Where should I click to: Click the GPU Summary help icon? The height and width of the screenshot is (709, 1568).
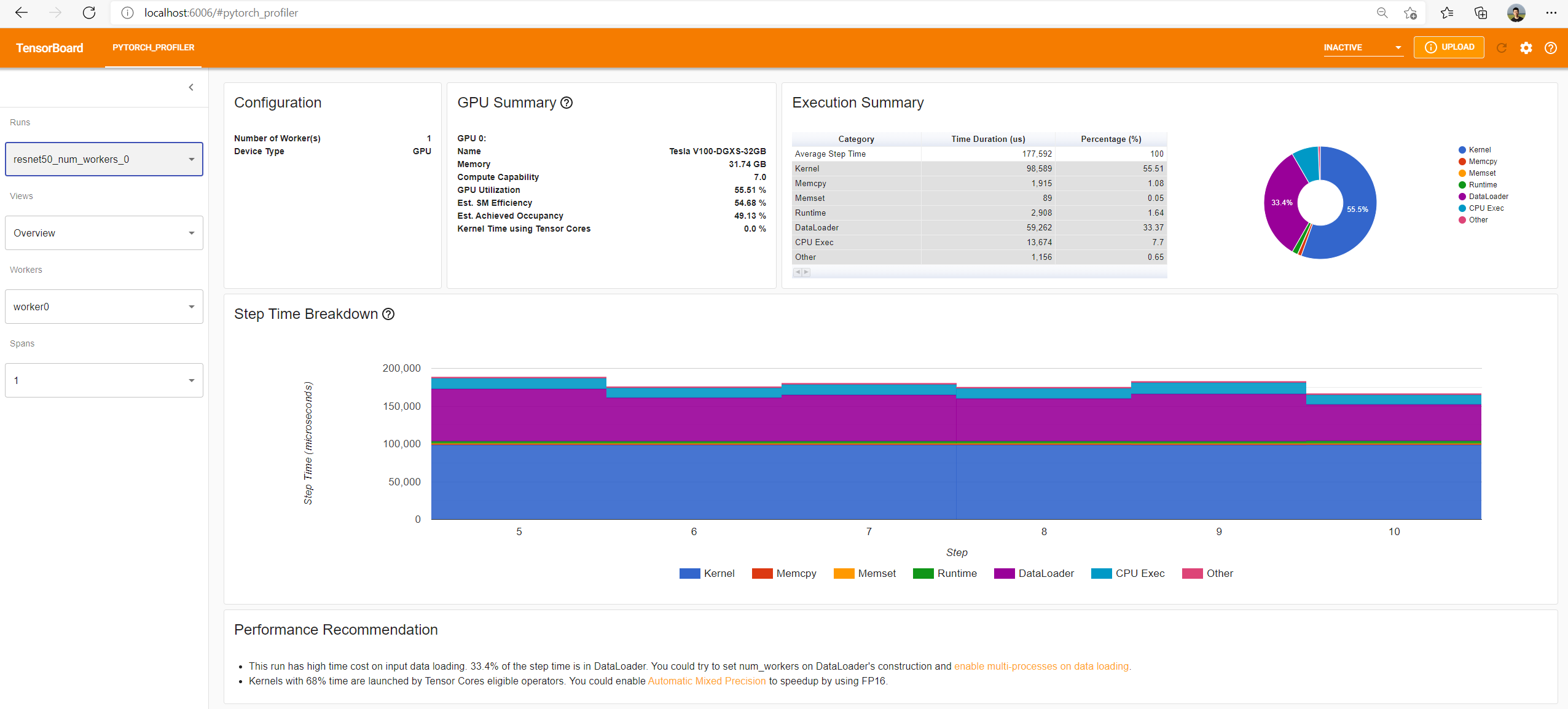[x=566, y=103]
